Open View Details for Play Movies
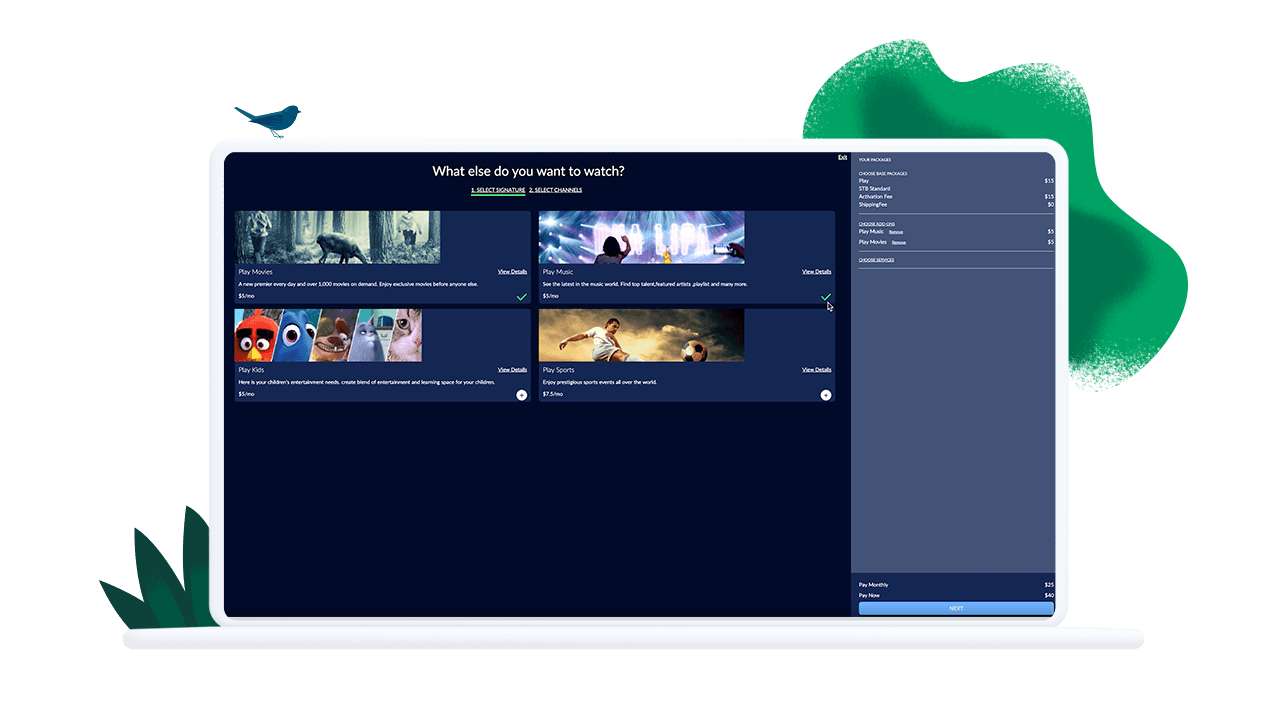This screenshot has height=714, width=1268. pos(512,272)
